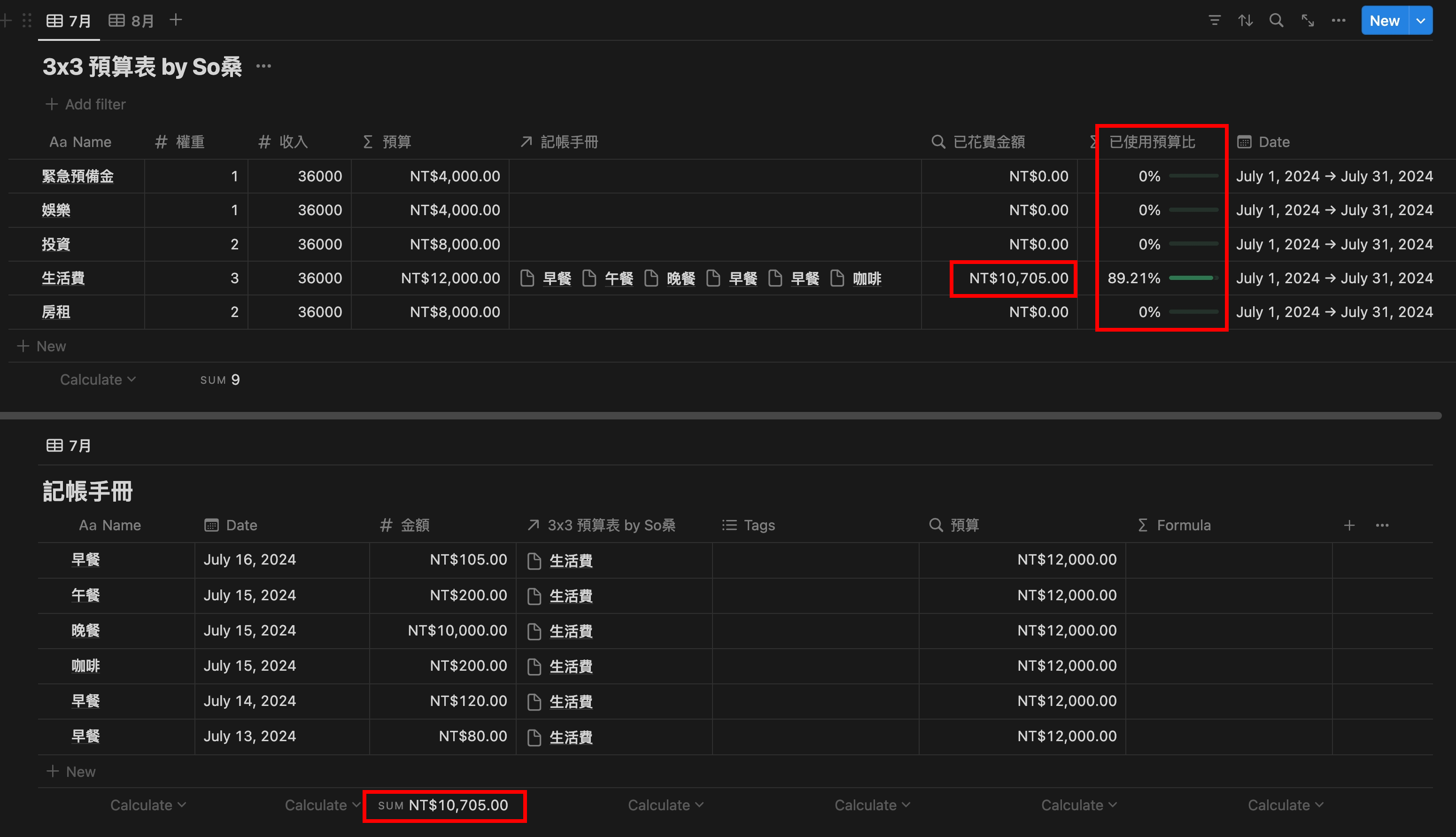Select the 7月 view tab of 記帳手冊
The height and width of the screenshot is (837, 1456).
69,446
